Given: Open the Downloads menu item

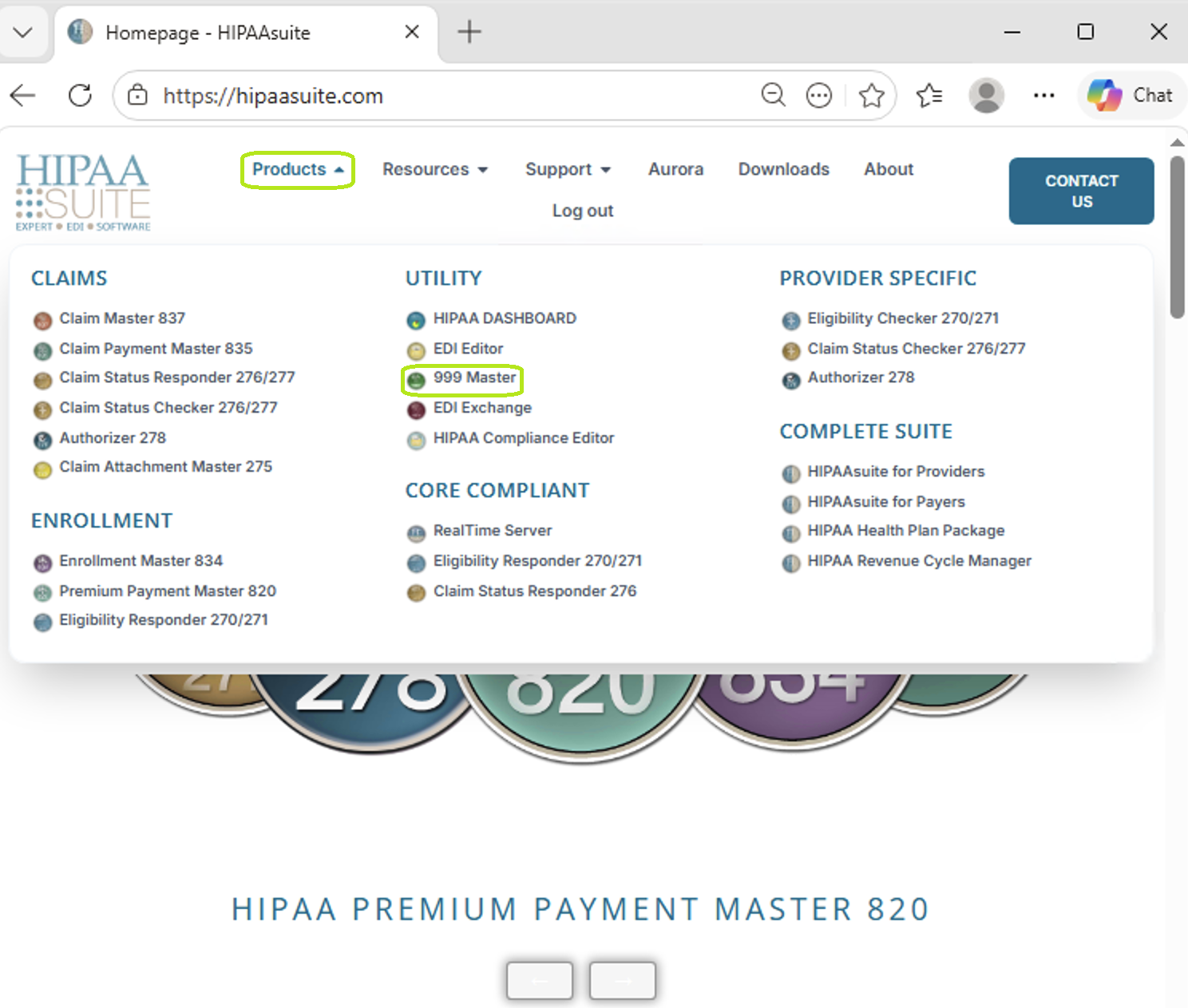Looking at the screenshot, I should (x=783, y=169).
